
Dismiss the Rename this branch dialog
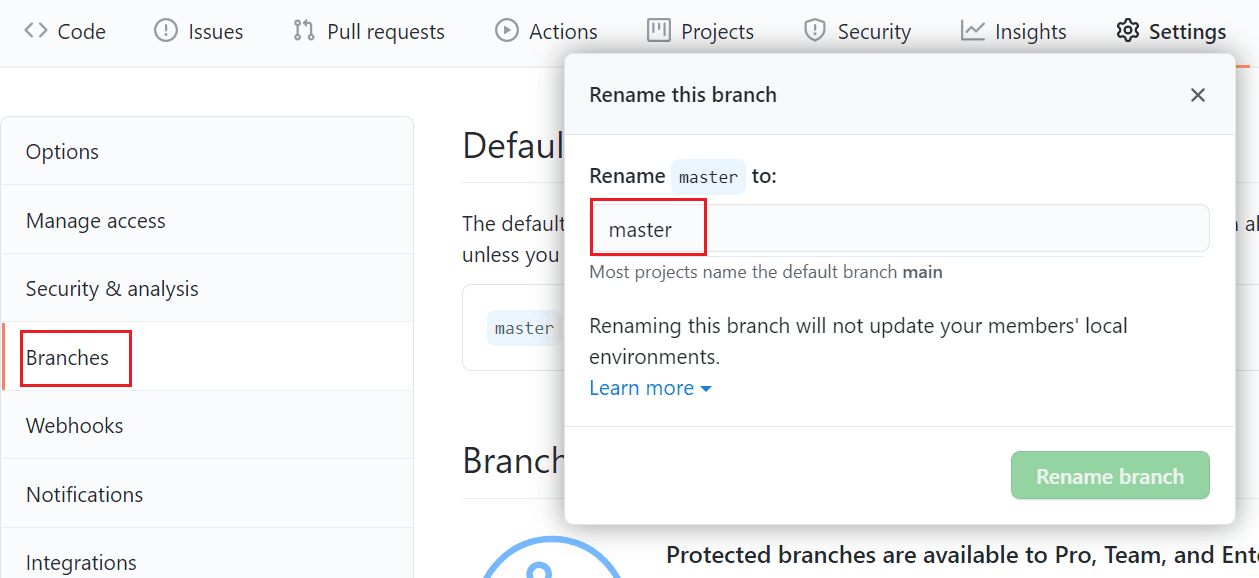[1197, 94]
